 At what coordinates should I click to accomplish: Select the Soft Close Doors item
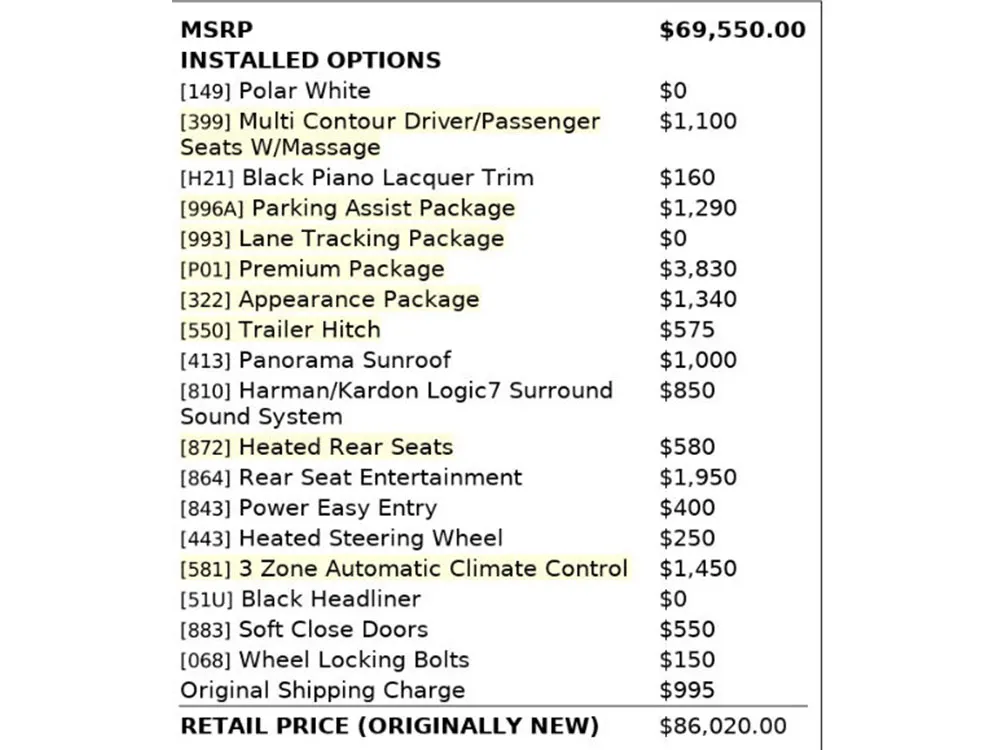pos(304,630)
